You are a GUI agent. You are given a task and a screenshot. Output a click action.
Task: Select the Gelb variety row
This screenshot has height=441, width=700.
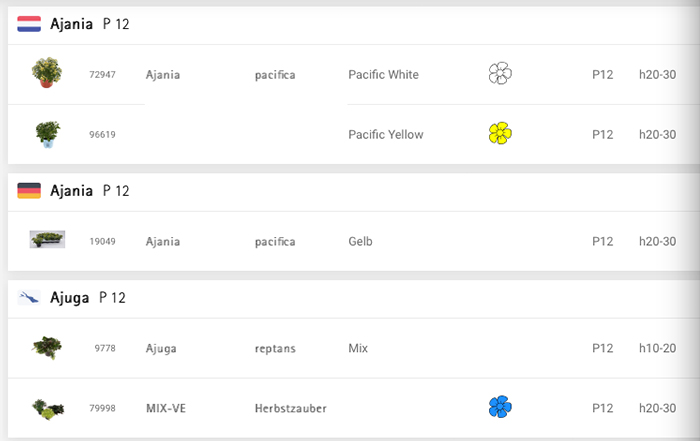(354, 241)
